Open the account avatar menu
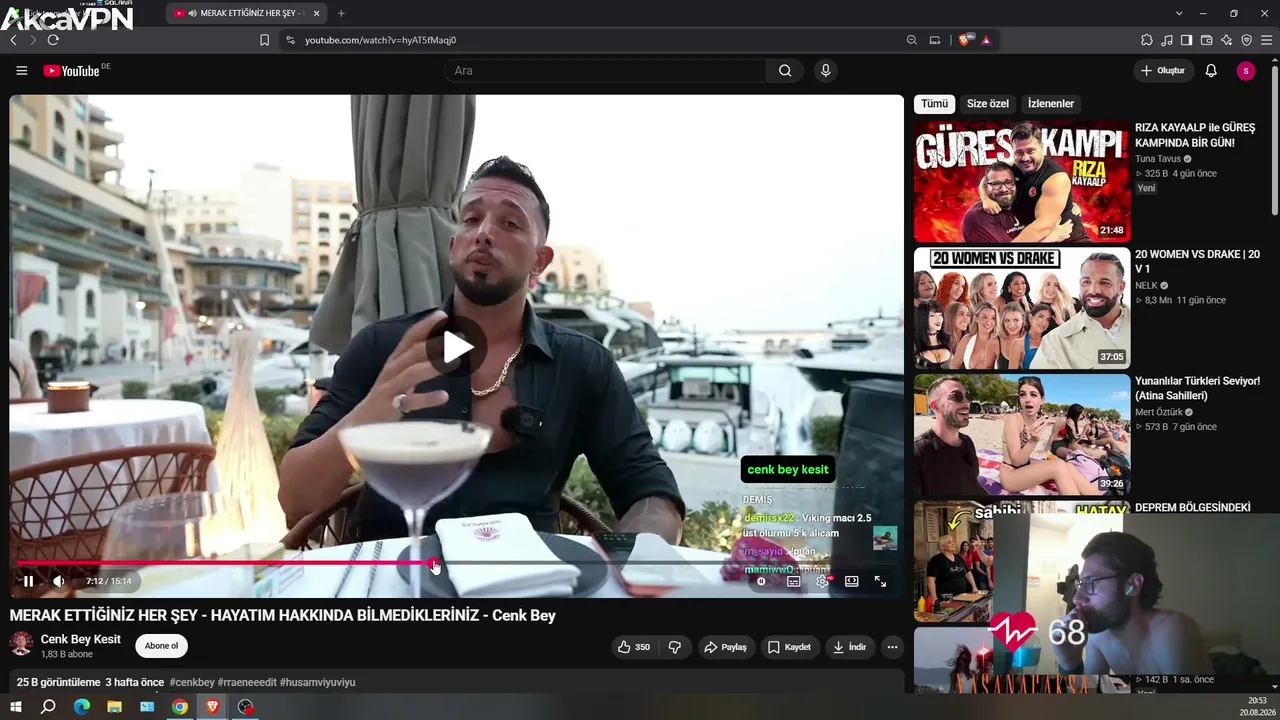The image size is (1280, 720). tap(1245, 71)
